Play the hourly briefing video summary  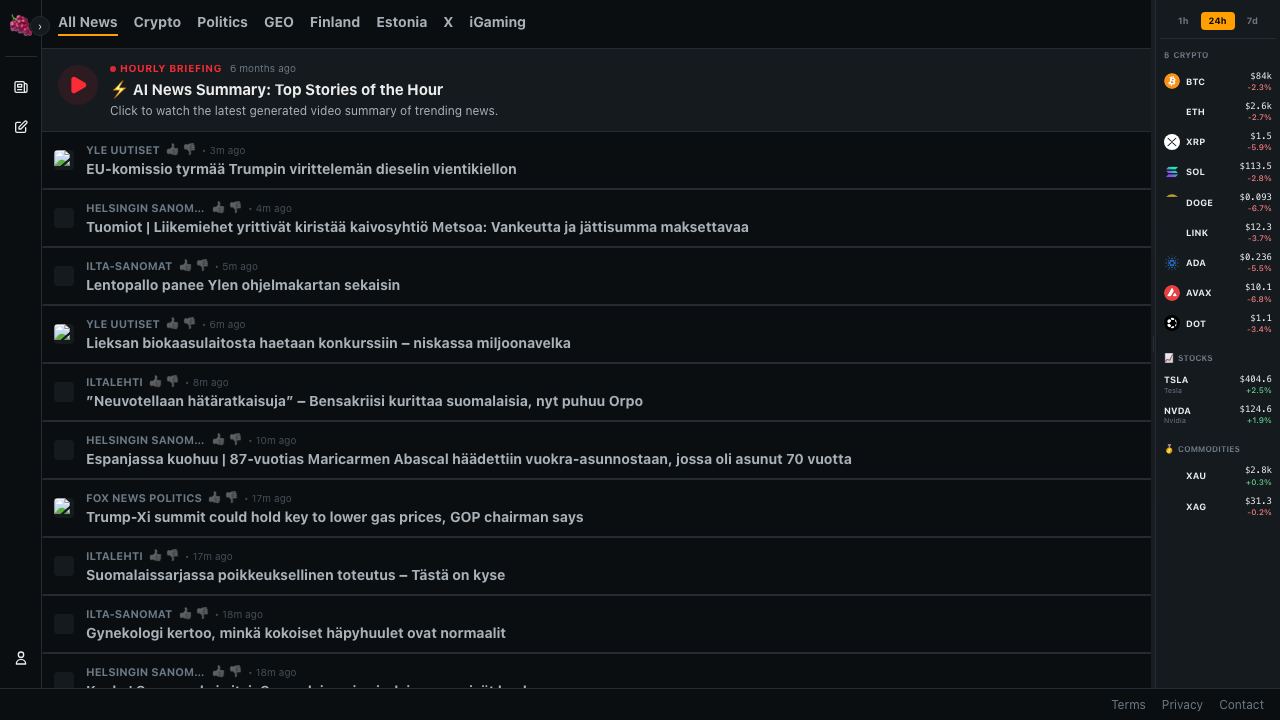pos(78,85)
